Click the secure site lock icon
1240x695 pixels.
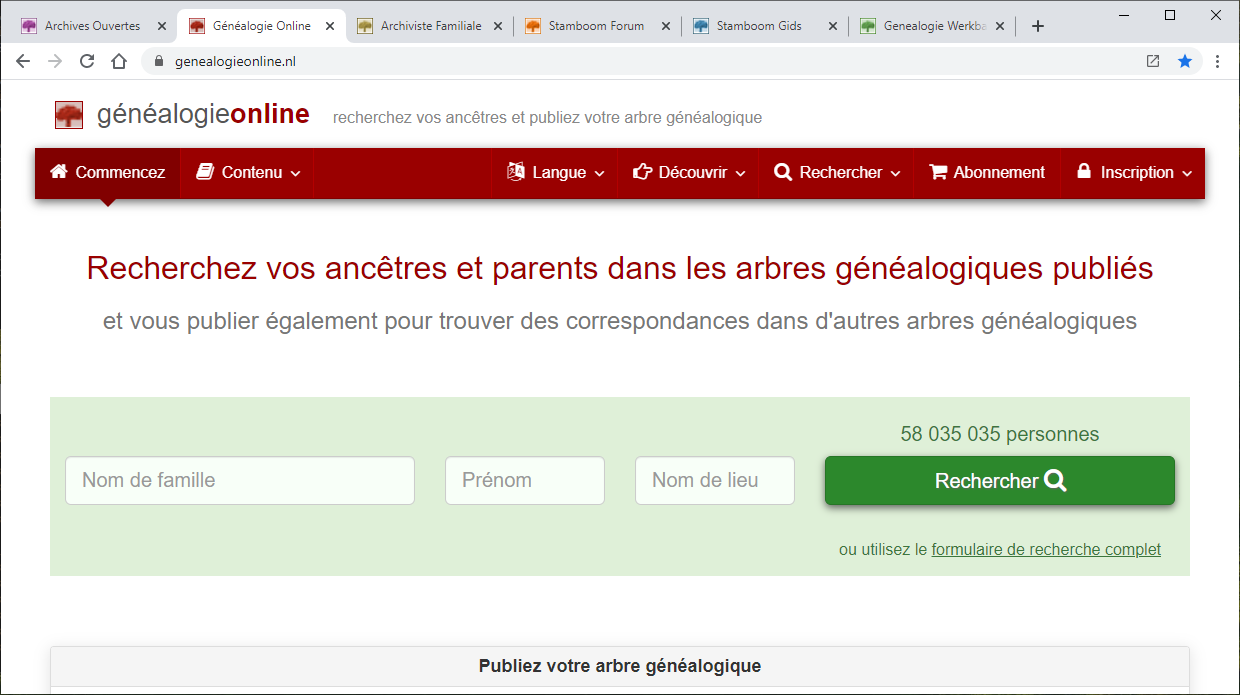[x=158, y=61]
